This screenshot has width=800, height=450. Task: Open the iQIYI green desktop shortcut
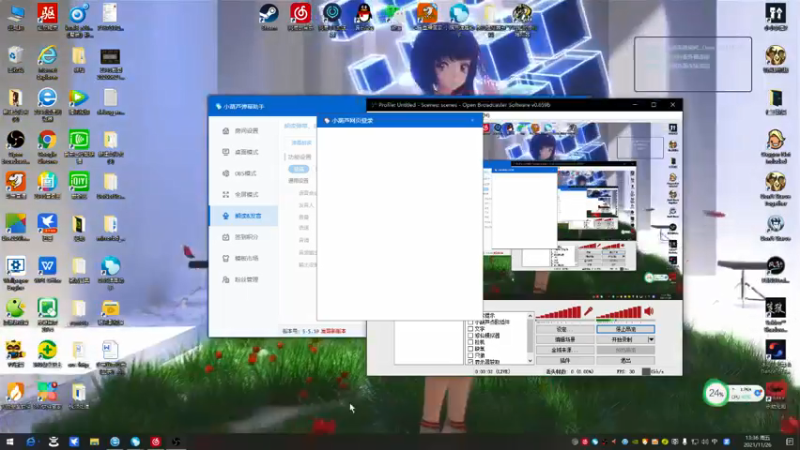coord(79,185)
